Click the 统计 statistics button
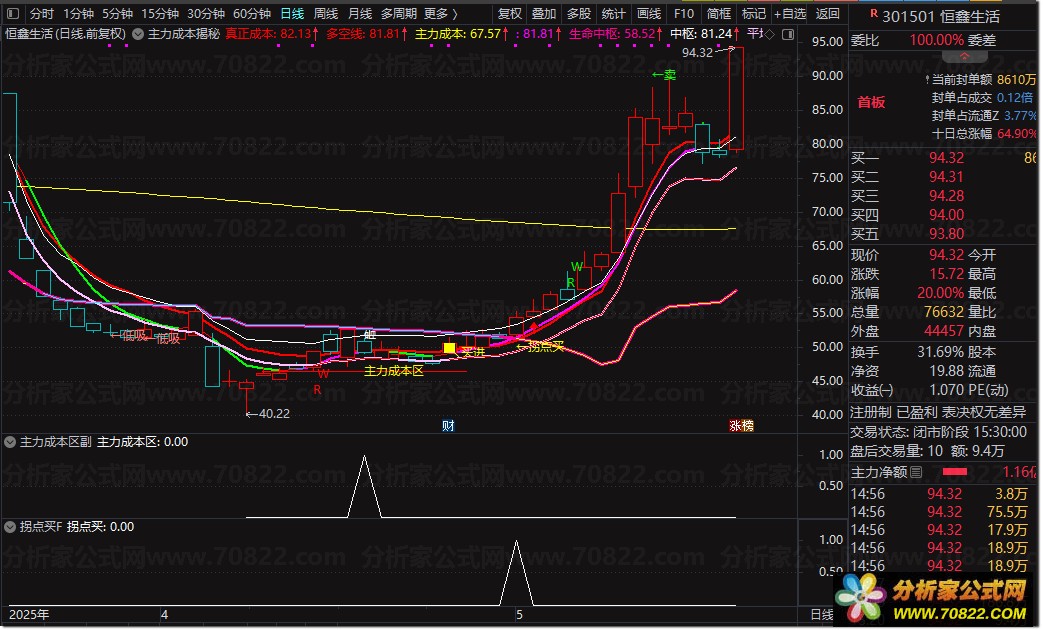The width and height of the screenshot is (1043, 630). tap(613, 13)
